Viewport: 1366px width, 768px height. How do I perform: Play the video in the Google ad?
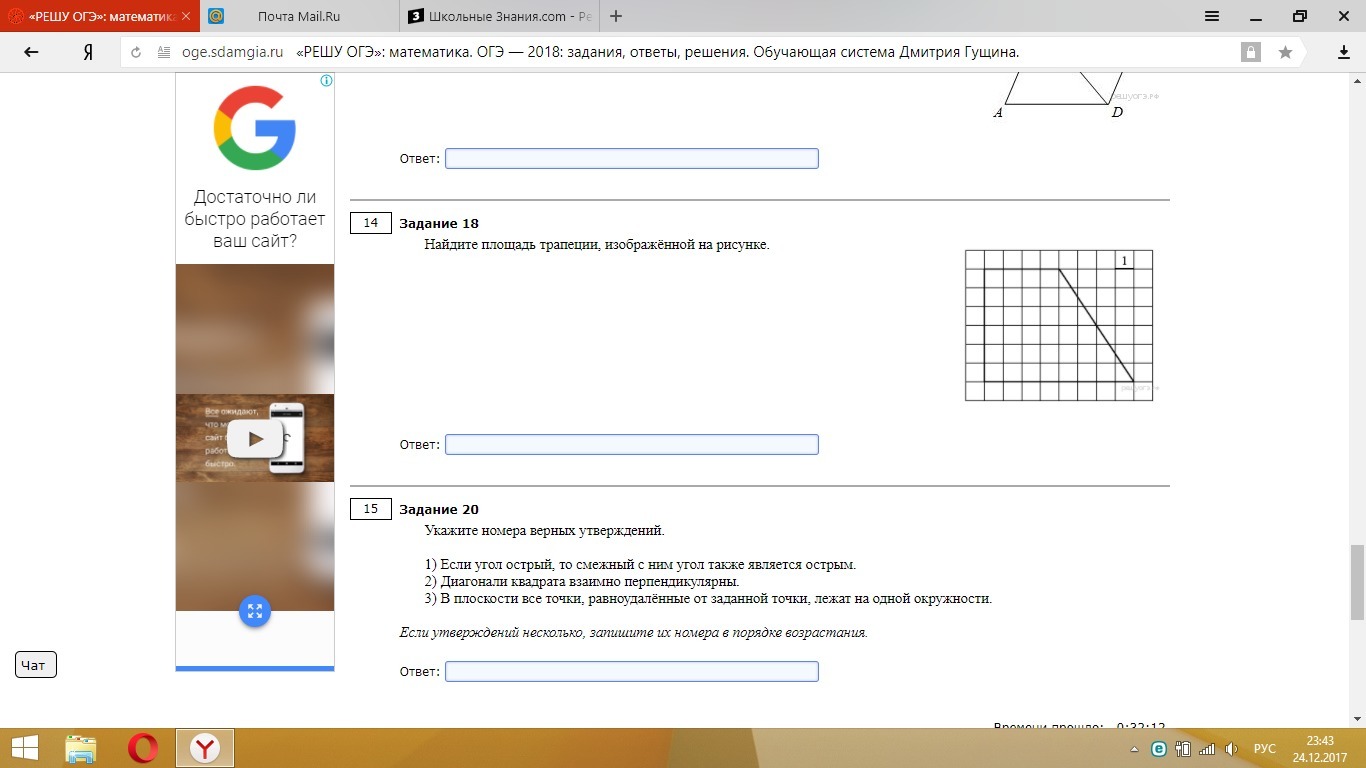(x=256, y=438)
